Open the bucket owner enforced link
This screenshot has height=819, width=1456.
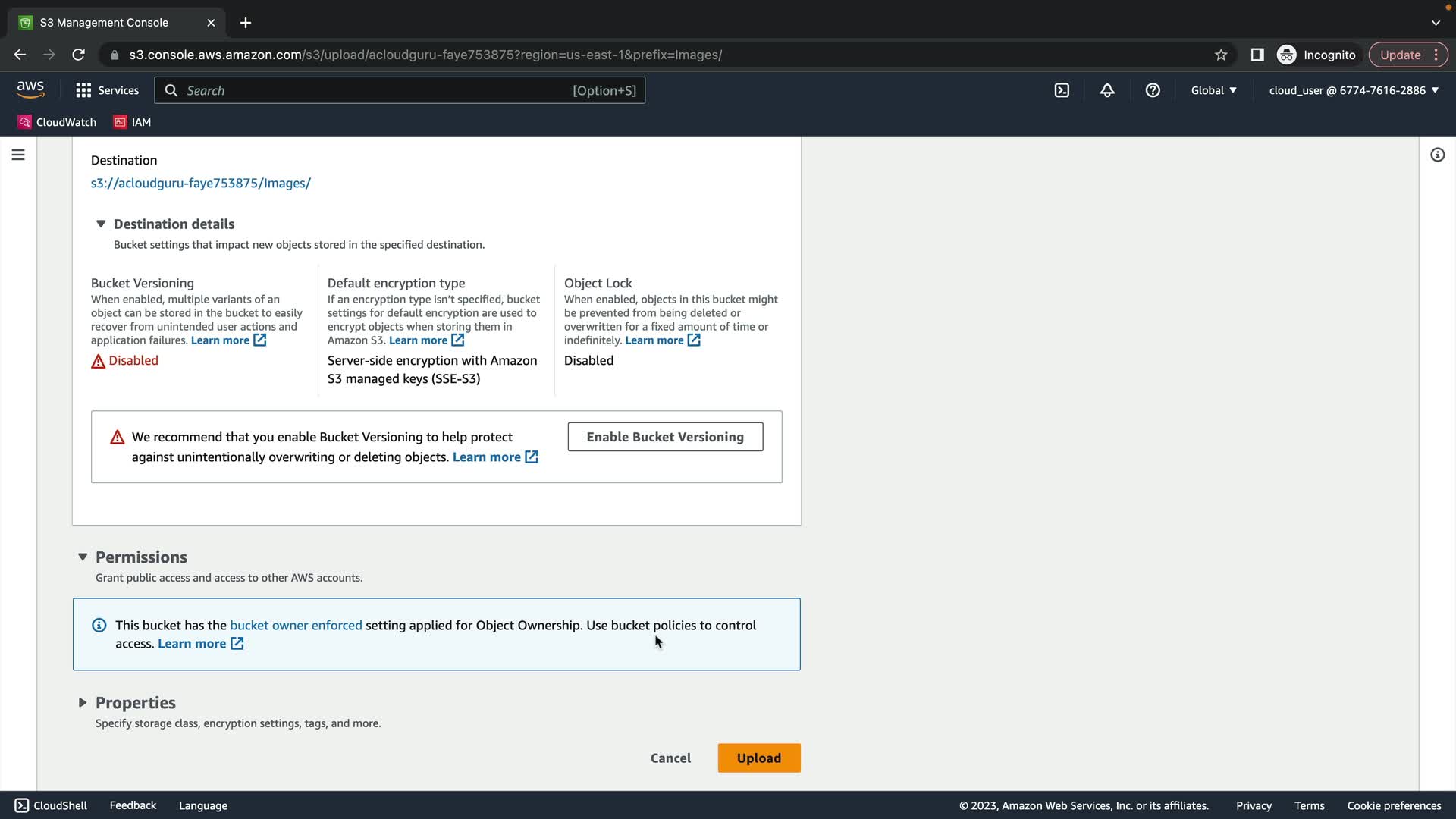coord(296,626)
